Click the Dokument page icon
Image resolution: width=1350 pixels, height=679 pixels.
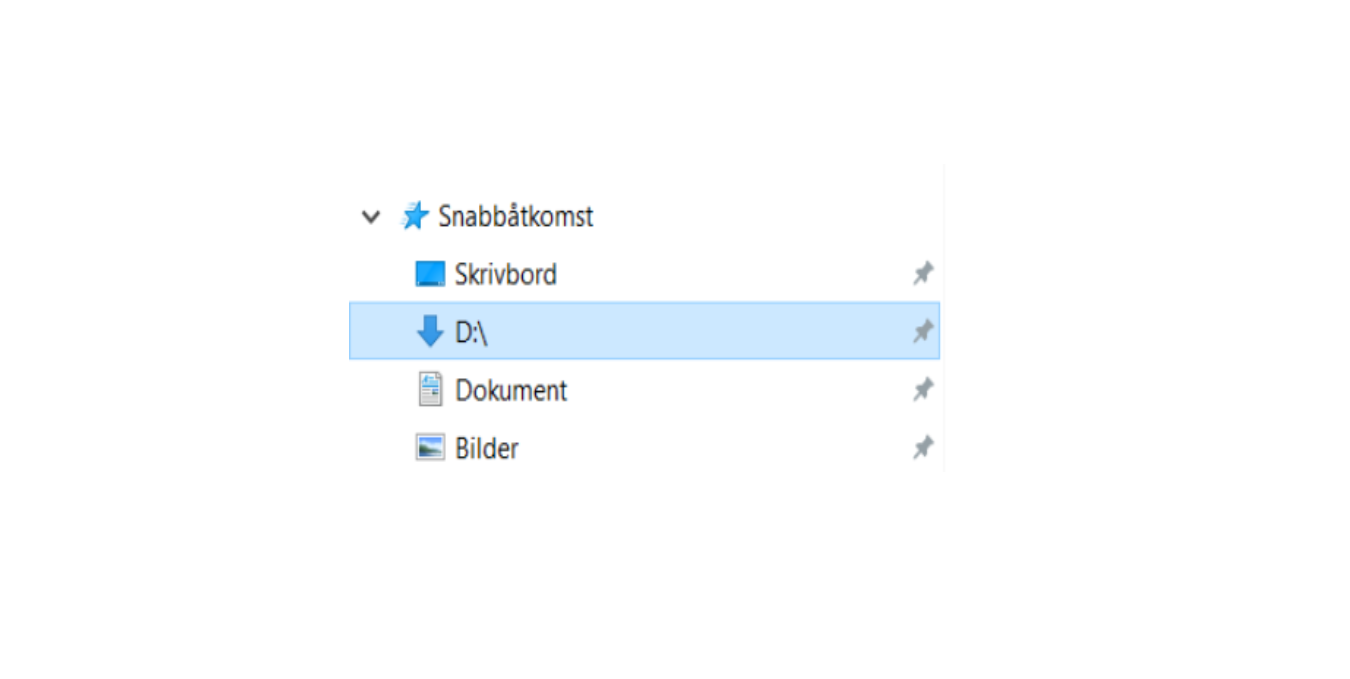pyautogui.click(x=430, y=389)
